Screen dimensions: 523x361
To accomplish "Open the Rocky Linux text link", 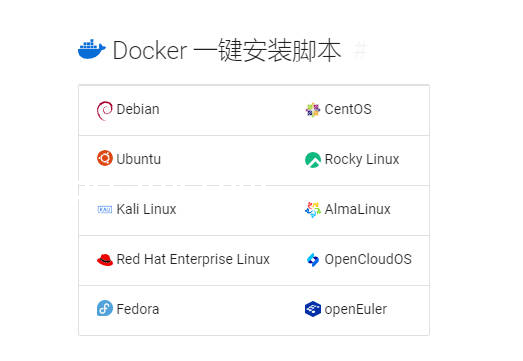I will coord(362,159).
